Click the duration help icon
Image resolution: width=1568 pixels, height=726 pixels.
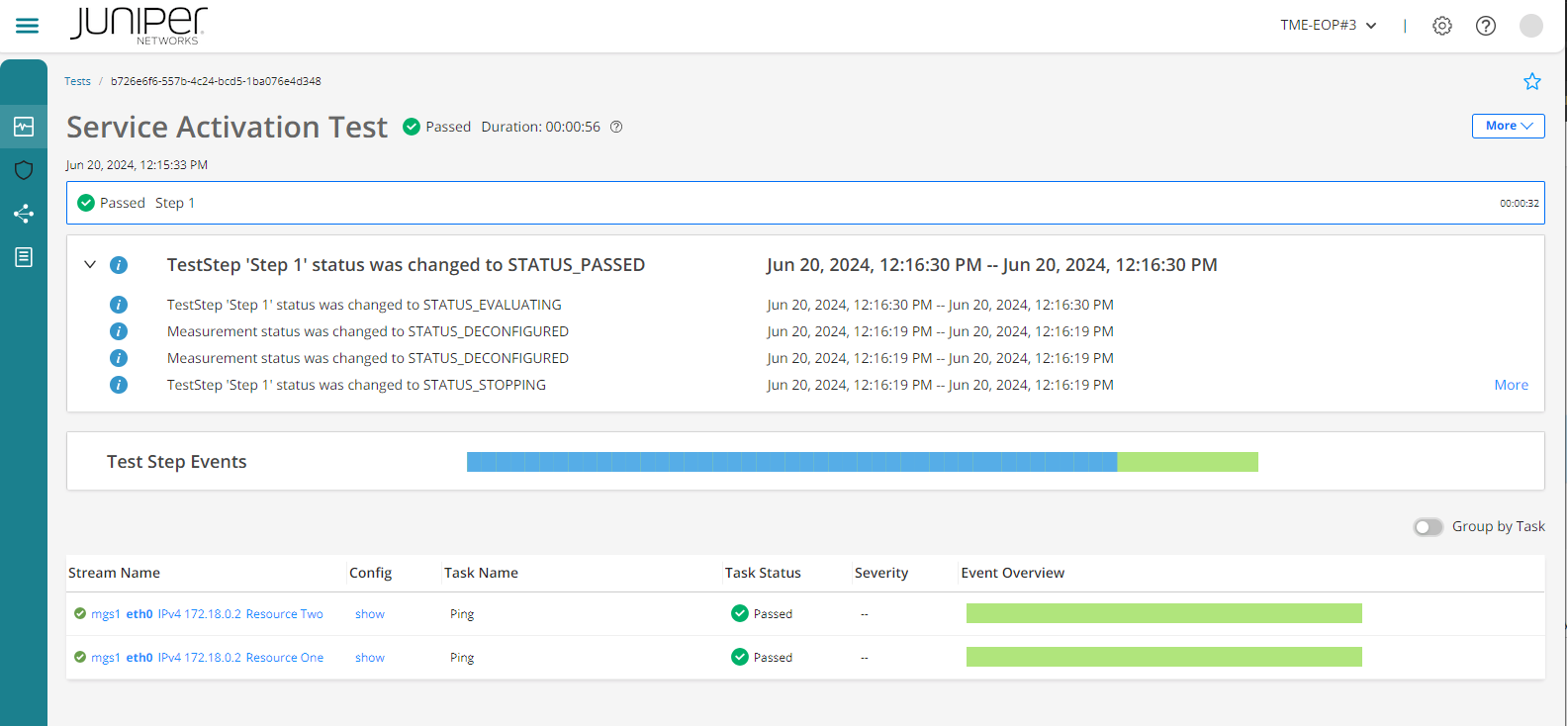tap(616, 127)
